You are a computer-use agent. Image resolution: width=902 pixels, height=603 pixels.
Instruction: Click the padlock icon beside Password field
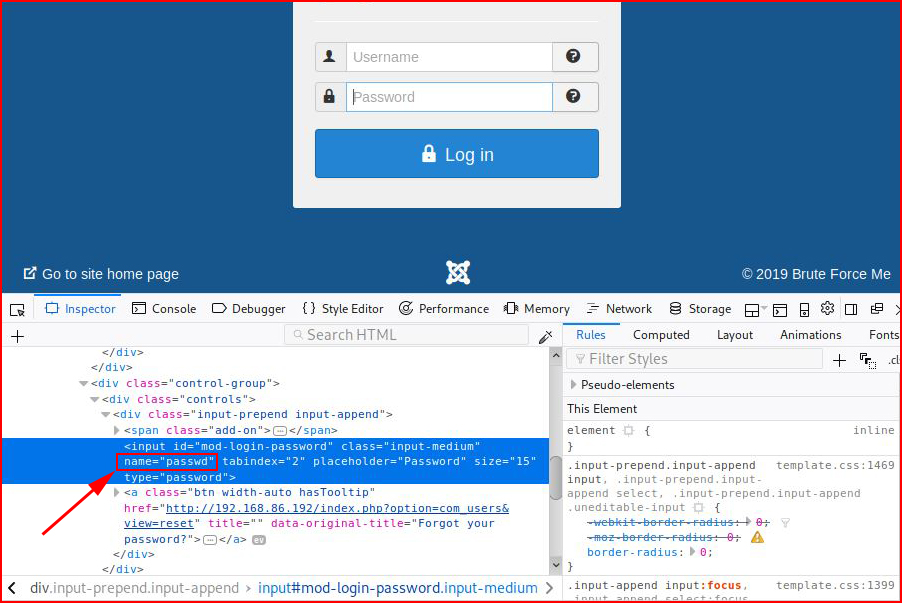[x=329, y=96]
